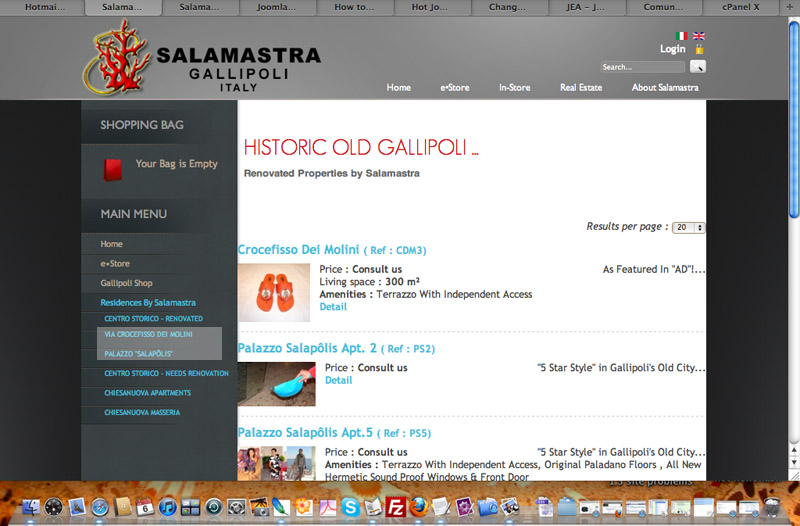Open Photoshop feather icon in Dock
Screen dimensions: 800x526
(281, 507)
